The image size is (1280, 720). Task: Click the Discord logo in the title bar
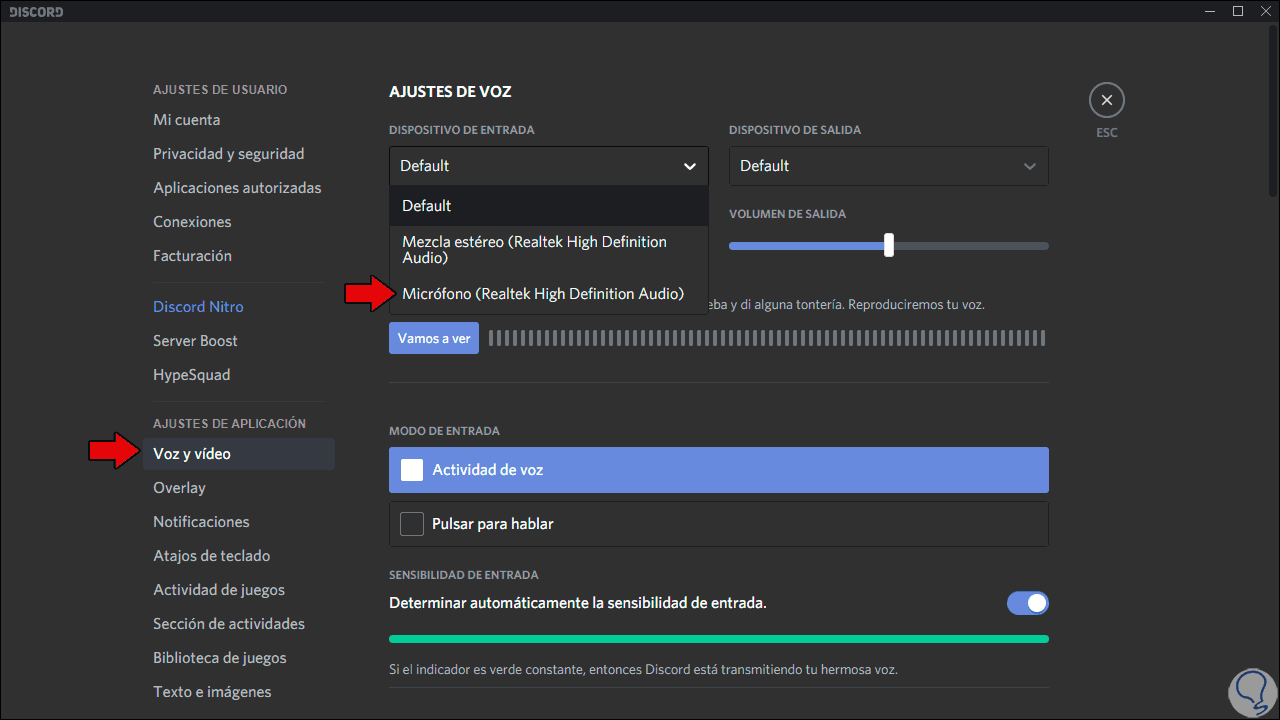click(x=35, y=11)
